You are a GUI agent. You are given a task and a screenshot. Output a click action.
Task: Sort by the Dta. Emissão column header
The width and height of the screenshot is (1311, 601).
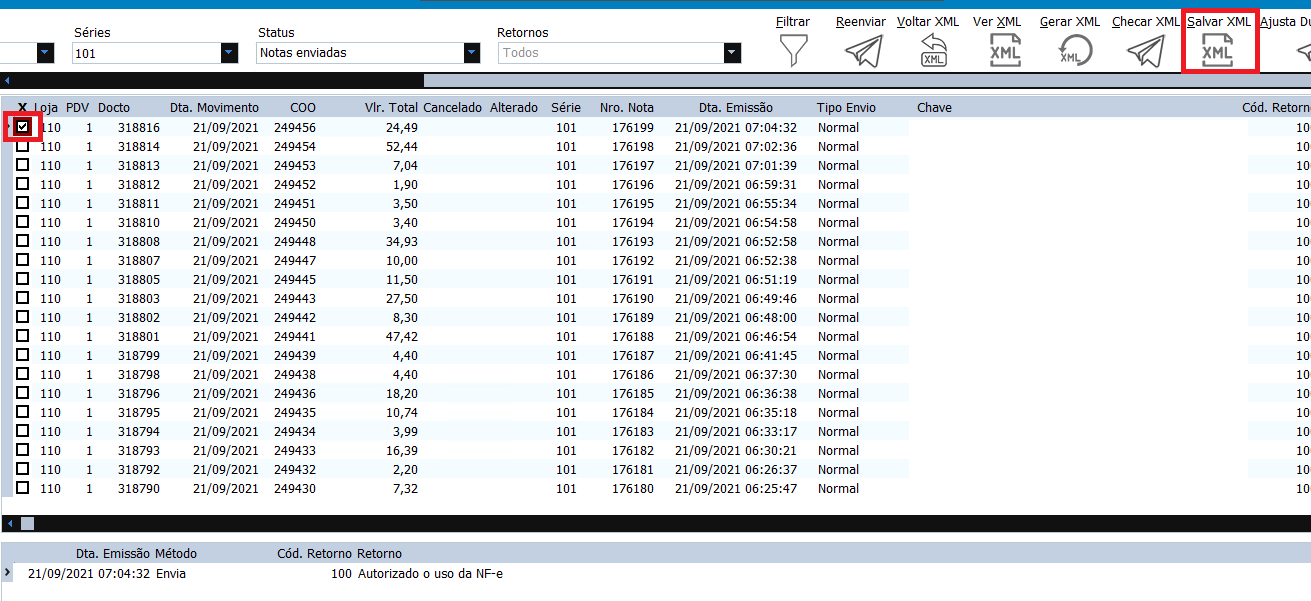736,107
